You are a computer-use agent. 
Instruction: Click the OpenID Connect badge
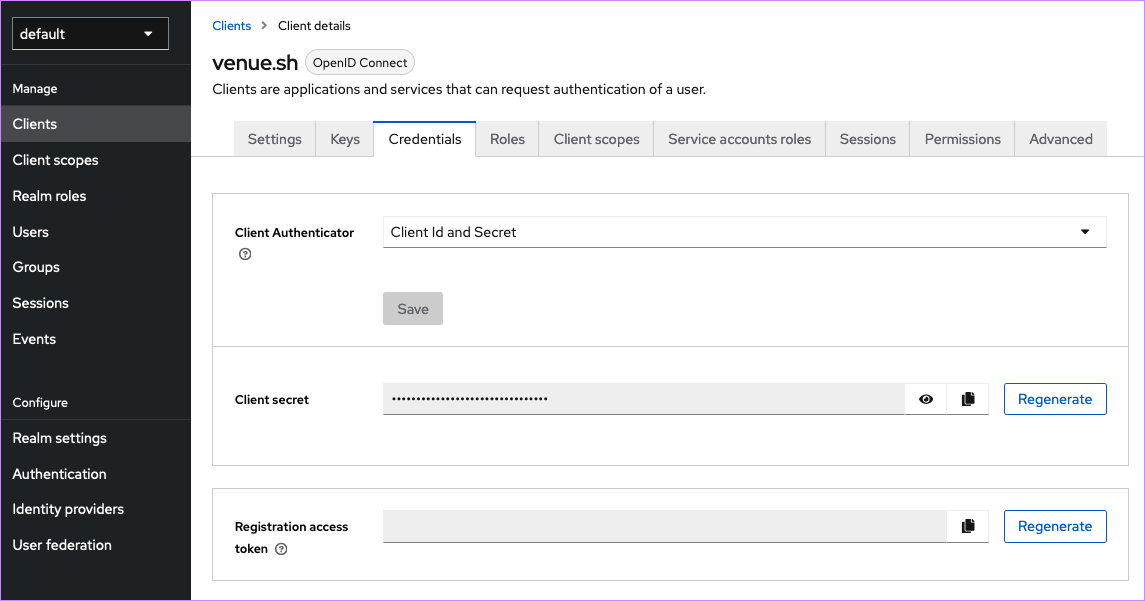[x=360, y=63]
